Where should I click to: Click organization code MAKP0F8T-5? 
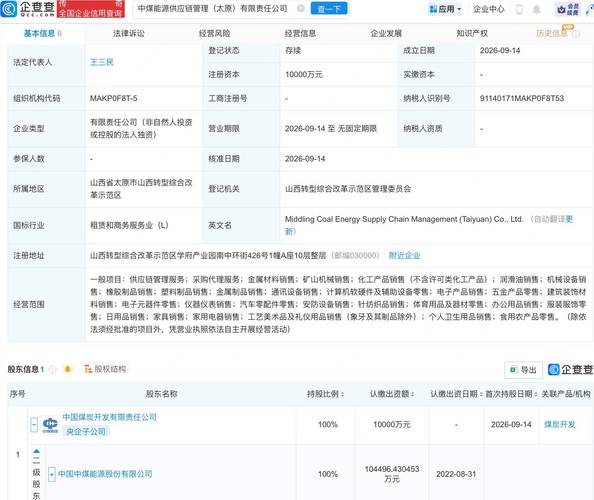[114, 98]
